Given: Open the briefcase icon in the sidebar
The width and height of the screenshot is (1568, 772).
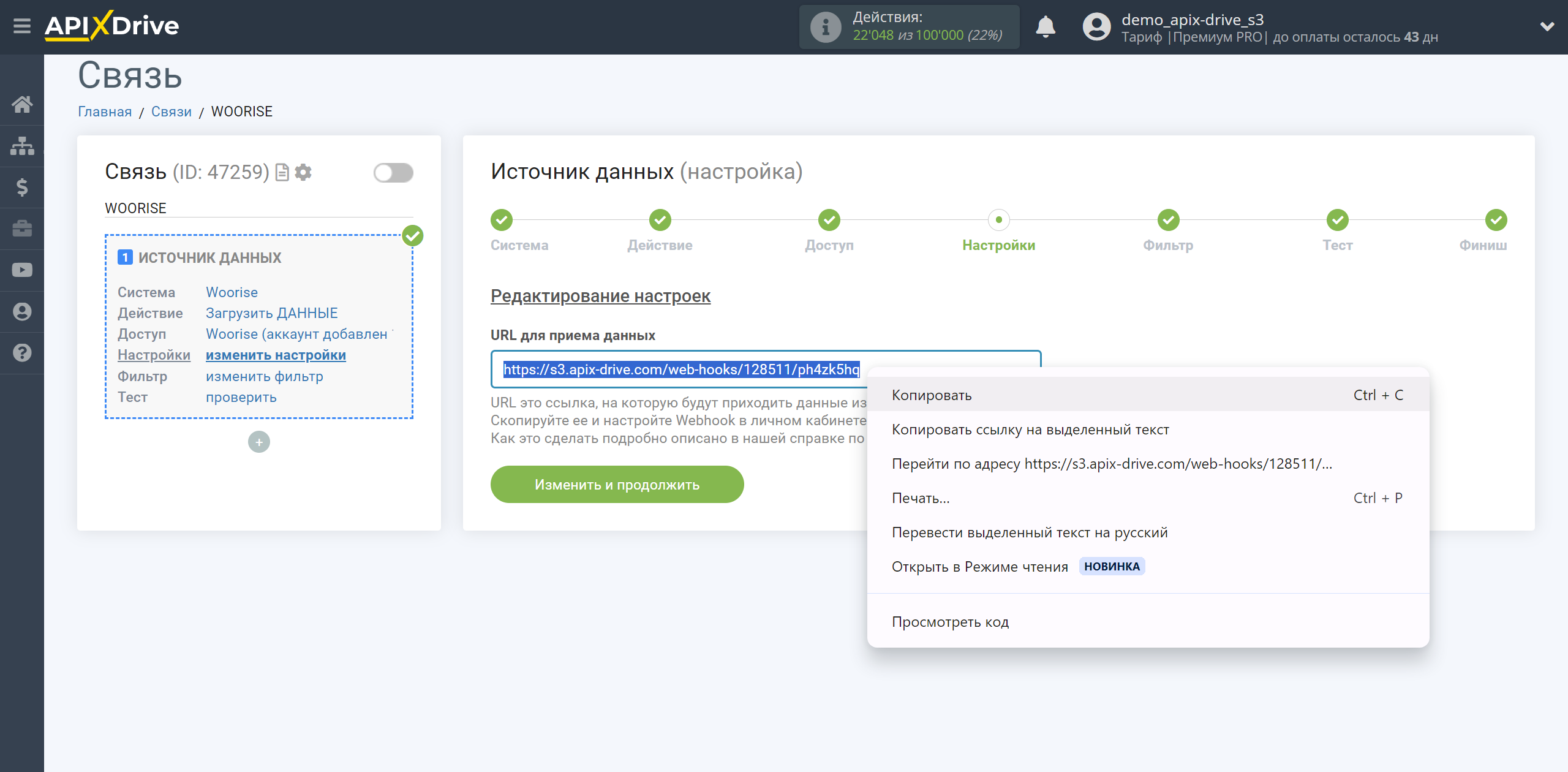Looking at the screenshot, I should tap(22, 229).
